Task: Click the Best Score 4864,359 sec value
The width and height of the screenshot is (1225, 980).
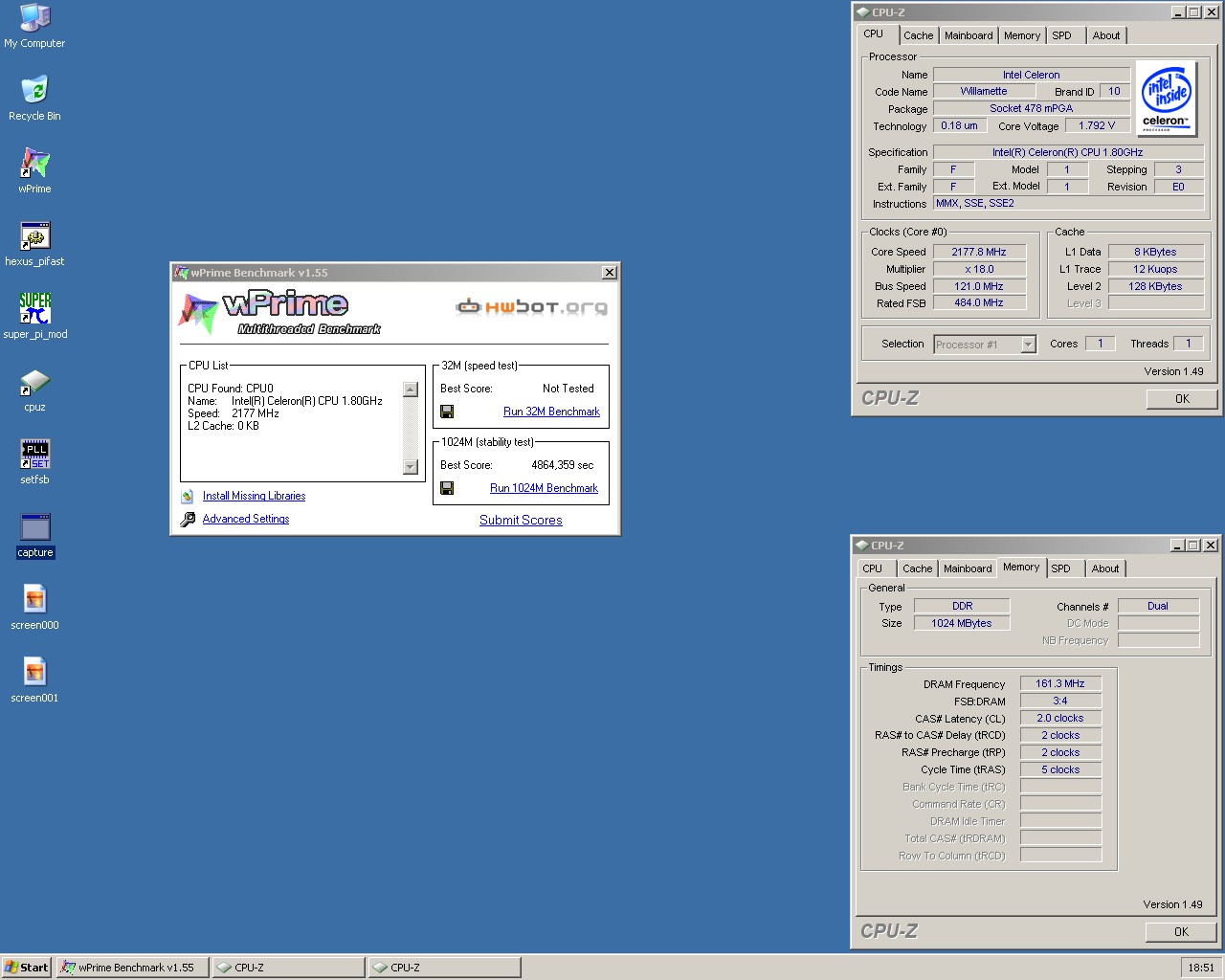Action: [562, 465]
